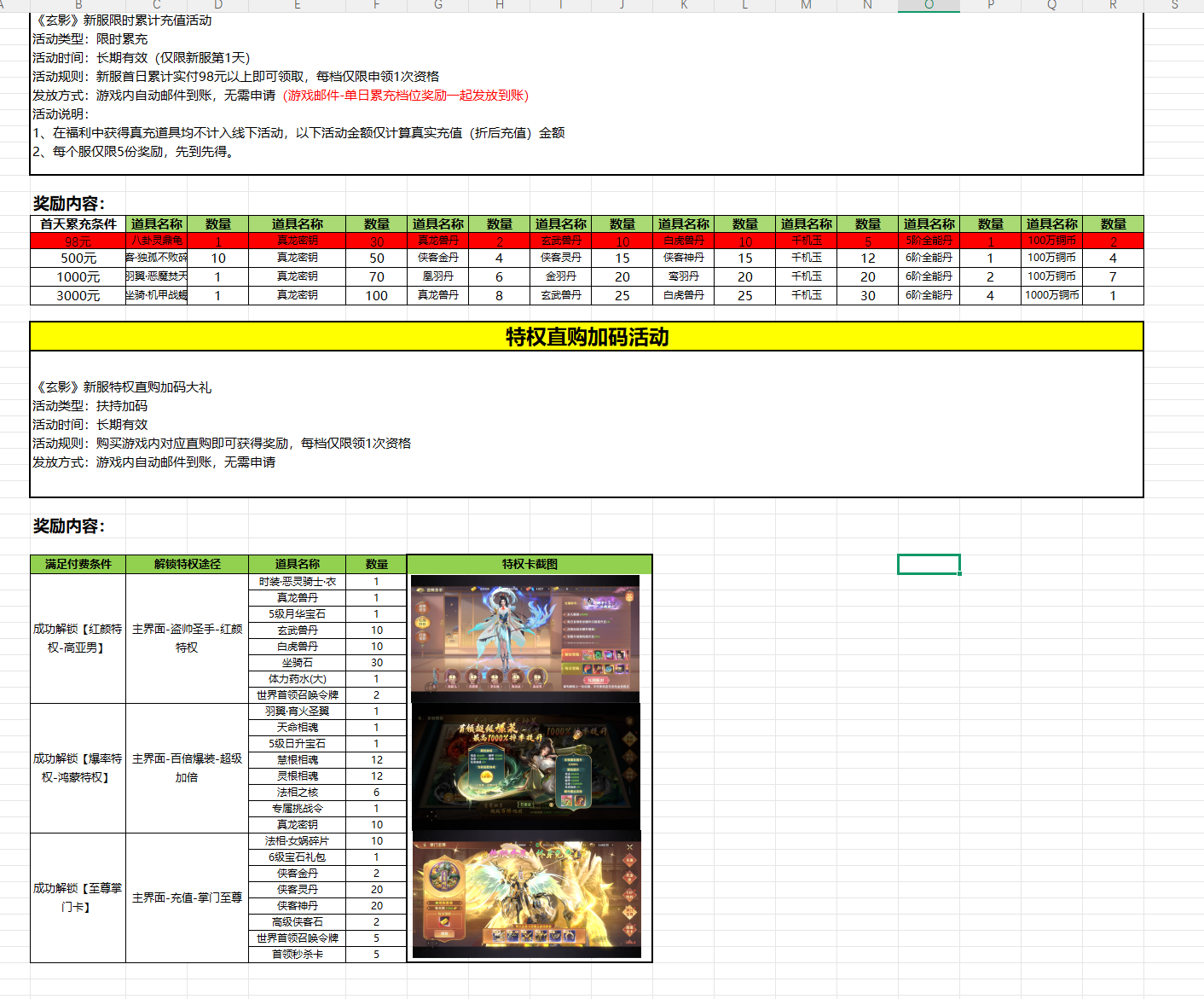The height and width of the screenshot is (999, 1204).
Task: Click the yellow 特权直购加码活动 banner
Action: coord(586,337)
